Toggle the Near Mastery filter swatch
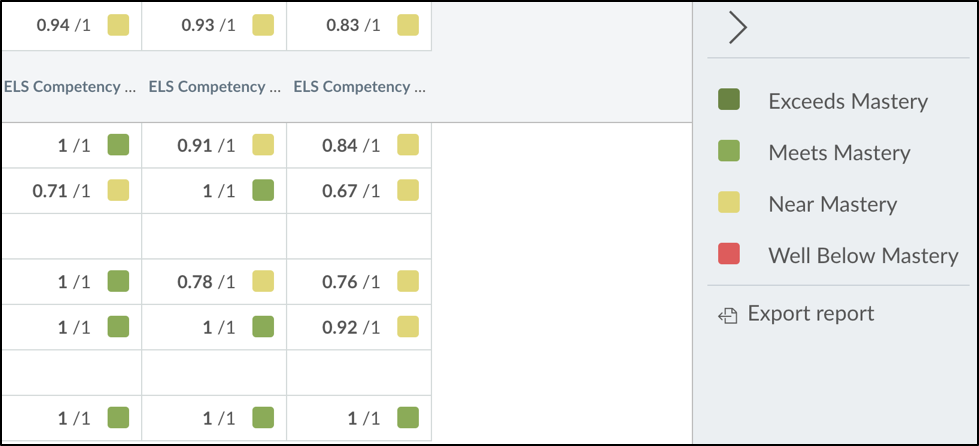Viewport: 979px width, 446px height. [x=729, y=203]
